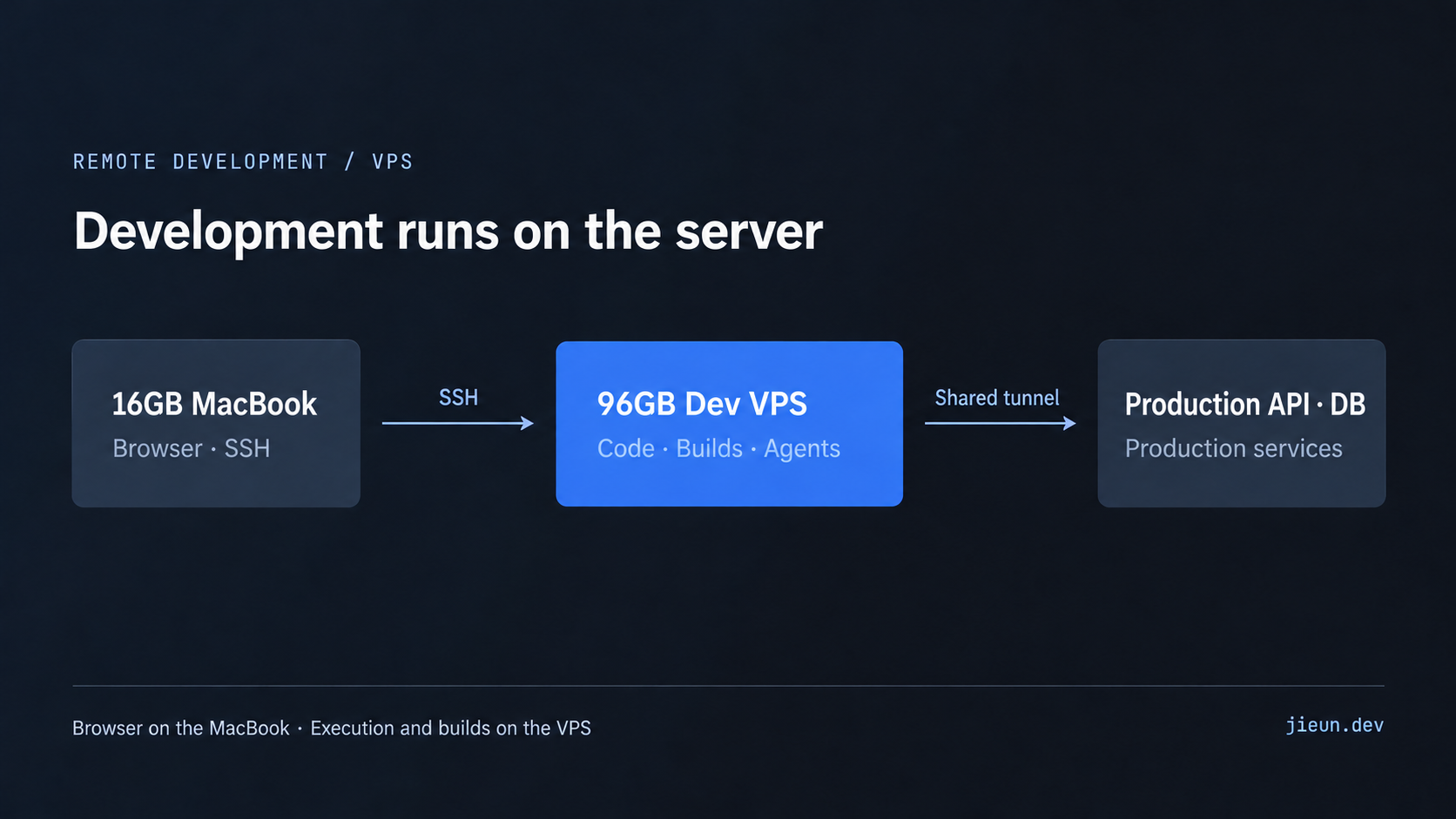Image resolution: width=1456 pixels, height=819 pixels.
Task: Select the 'Development runs on the server' title
Action: click(x=448, y=232)
